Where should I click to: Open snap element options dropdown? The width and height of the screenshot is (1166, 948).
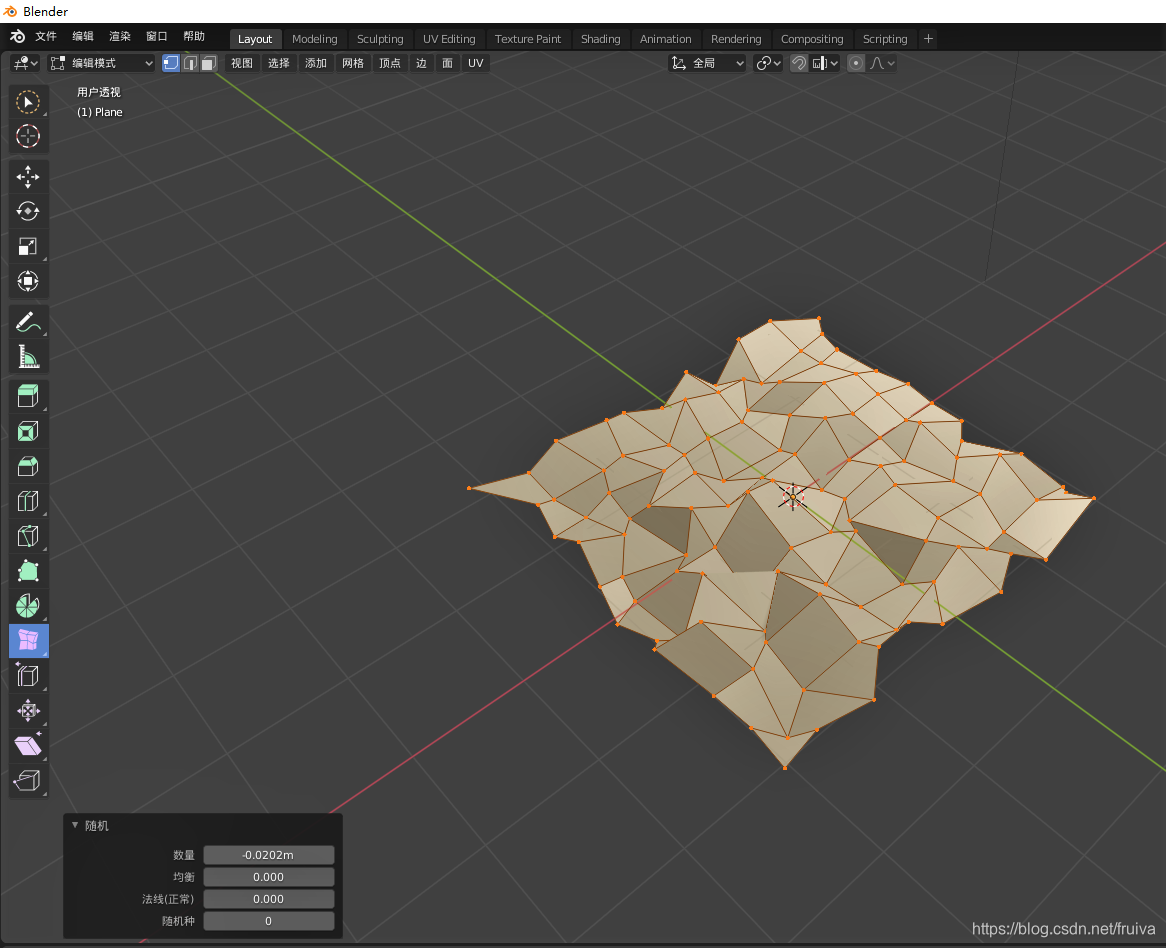(825, 63)
